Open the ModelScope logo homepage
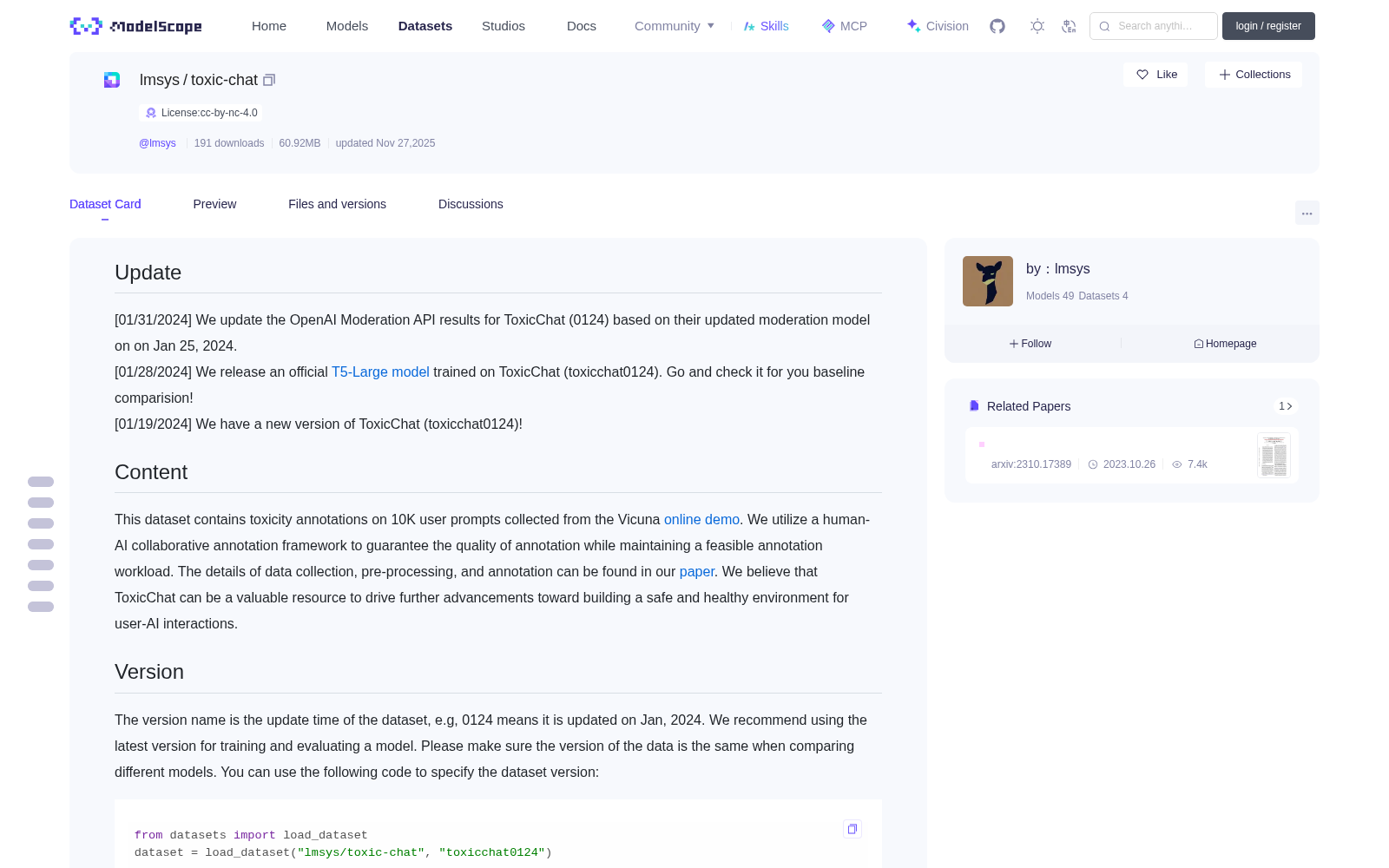The width and height of the screenshot is (1389, 868). point(136,26)
